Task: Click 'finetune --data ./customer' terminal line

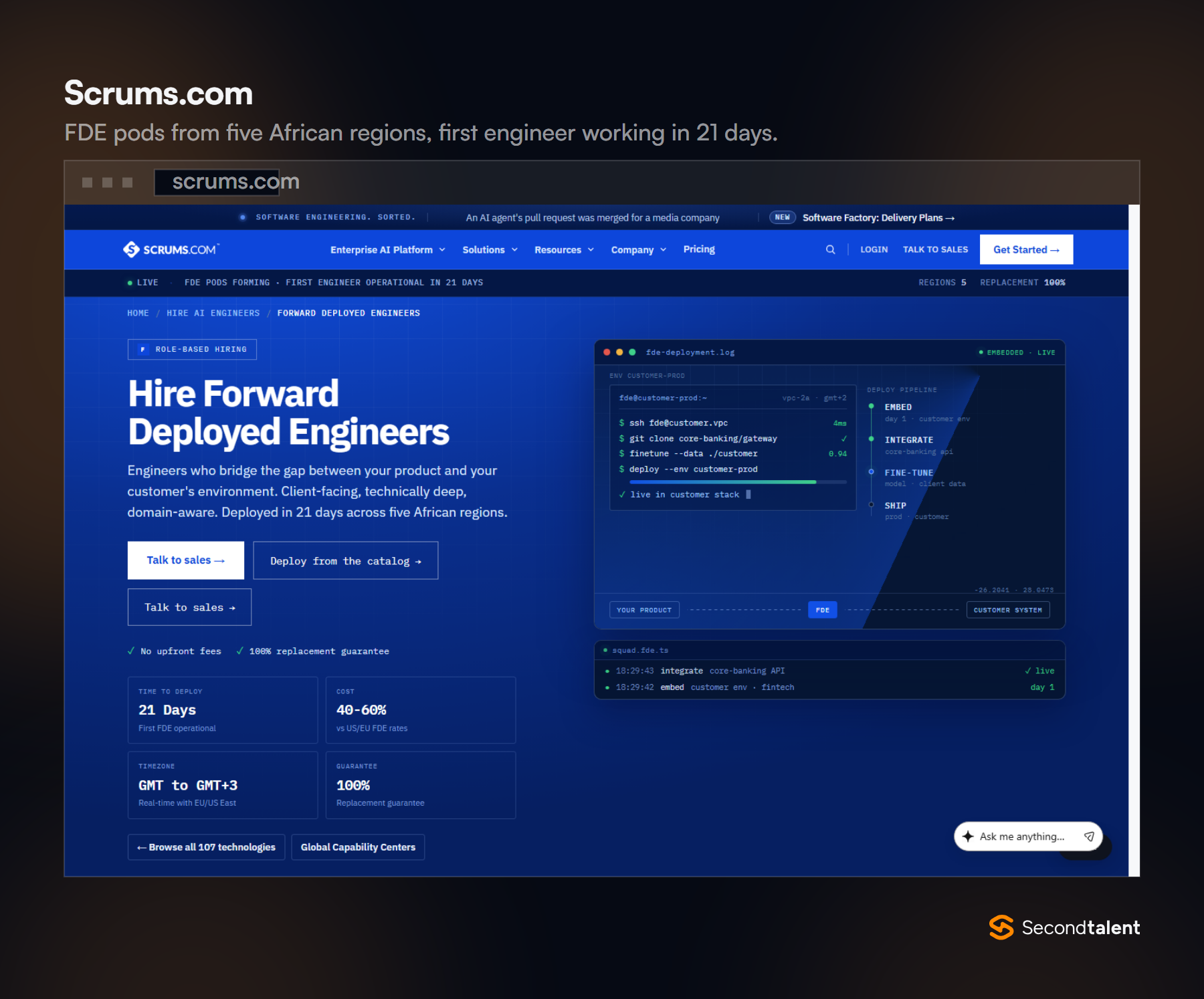Action: 732,453
